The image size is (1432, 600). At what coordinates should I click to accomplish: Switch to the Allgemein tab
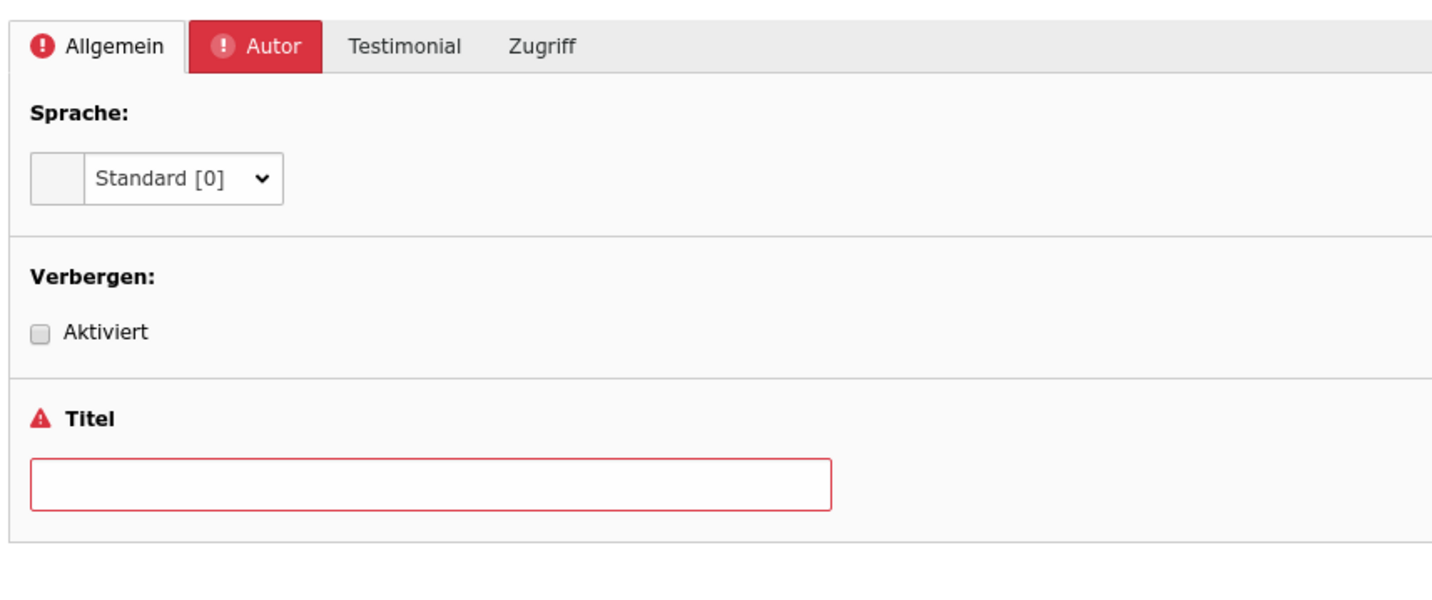tap(114, 46)
